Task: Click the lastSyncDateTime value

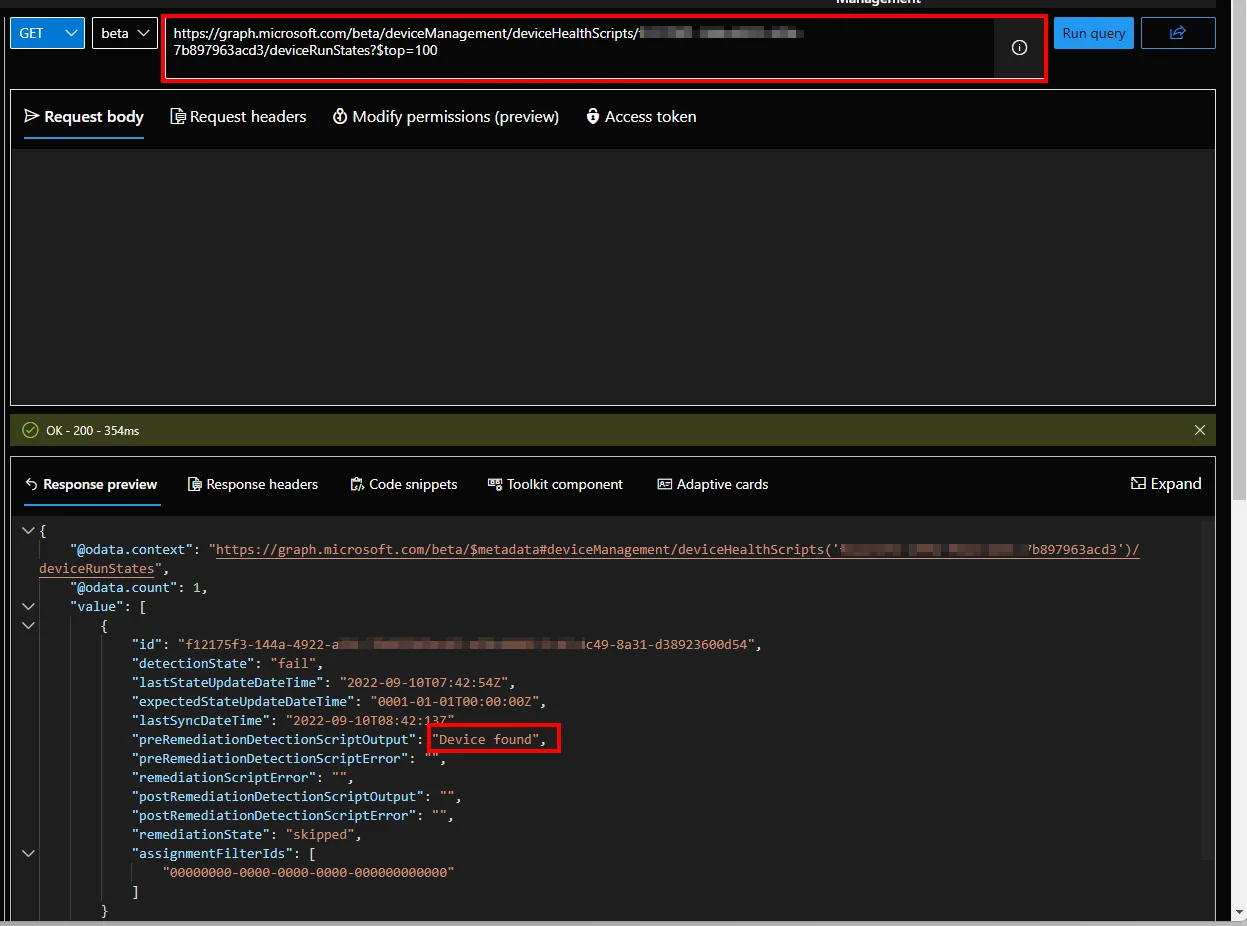Action: [370, 720]
